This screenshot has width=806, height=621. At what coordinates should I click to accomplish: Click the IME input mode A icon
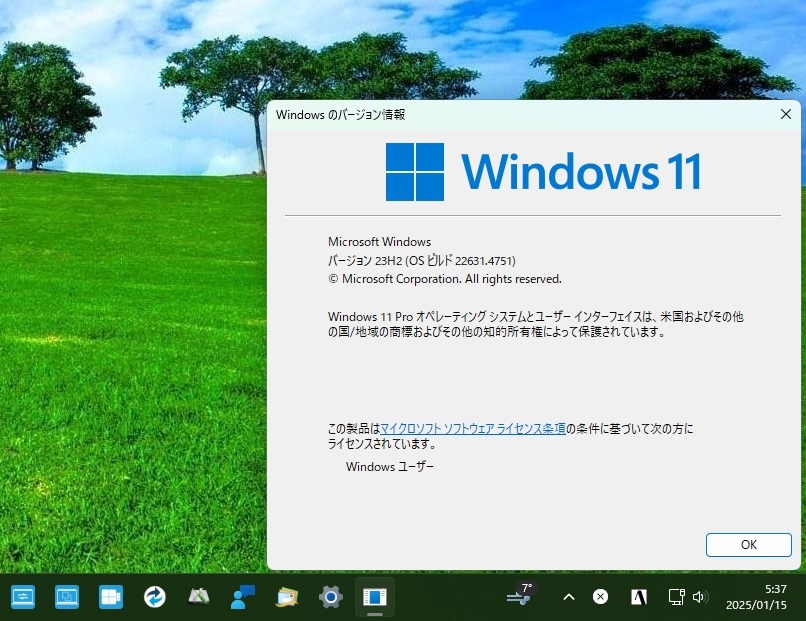pos(639,597)
